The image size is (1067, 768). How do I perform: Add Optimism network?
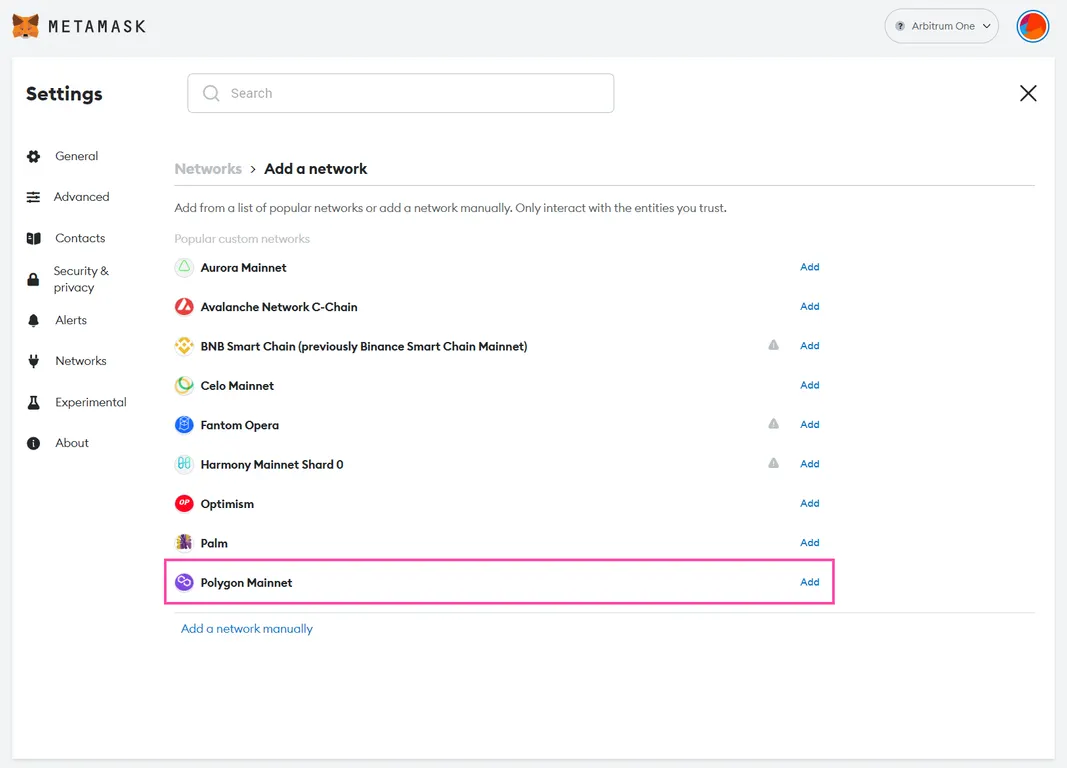(x=809, y=503)
